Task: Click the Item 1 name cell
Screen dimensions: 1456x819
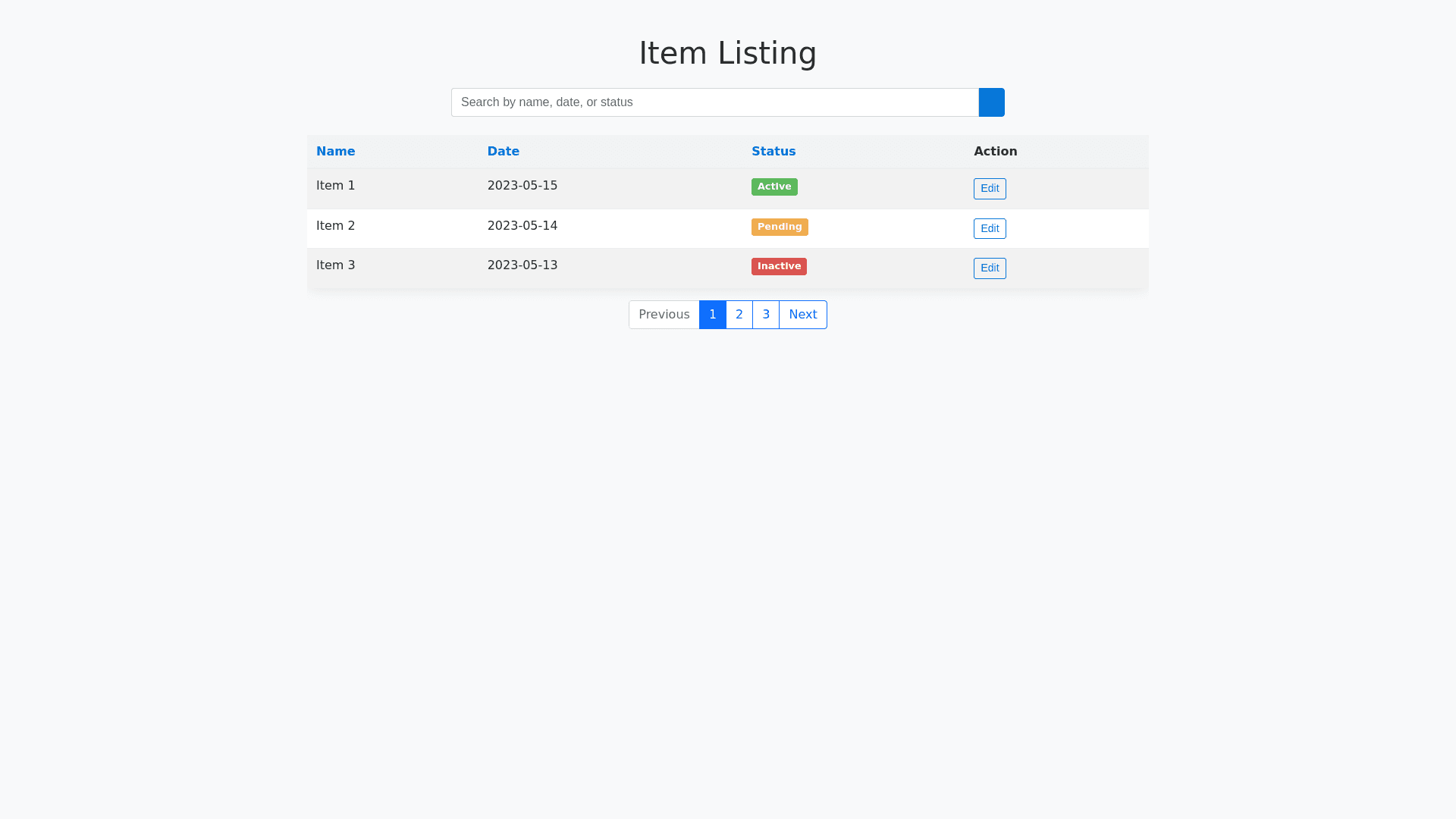Action: [335, 186]
